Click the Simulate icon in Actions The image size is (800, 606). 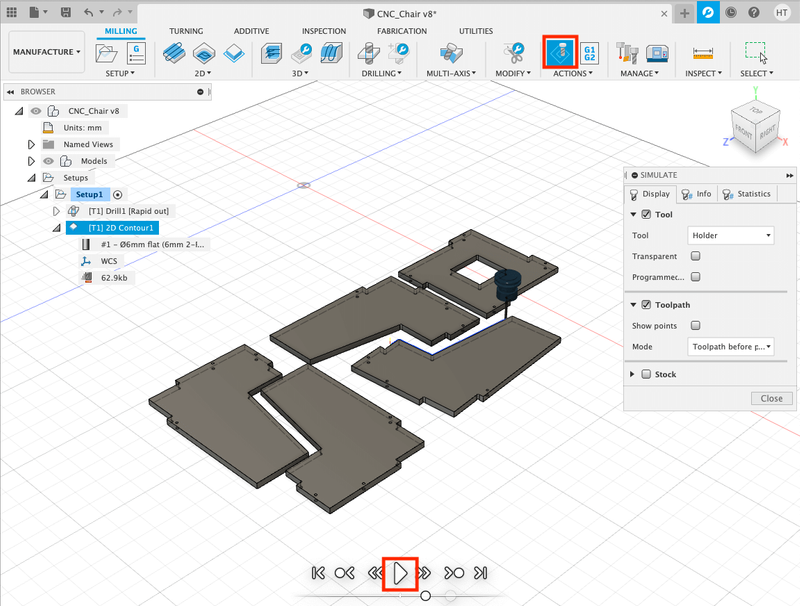[559, 53]
